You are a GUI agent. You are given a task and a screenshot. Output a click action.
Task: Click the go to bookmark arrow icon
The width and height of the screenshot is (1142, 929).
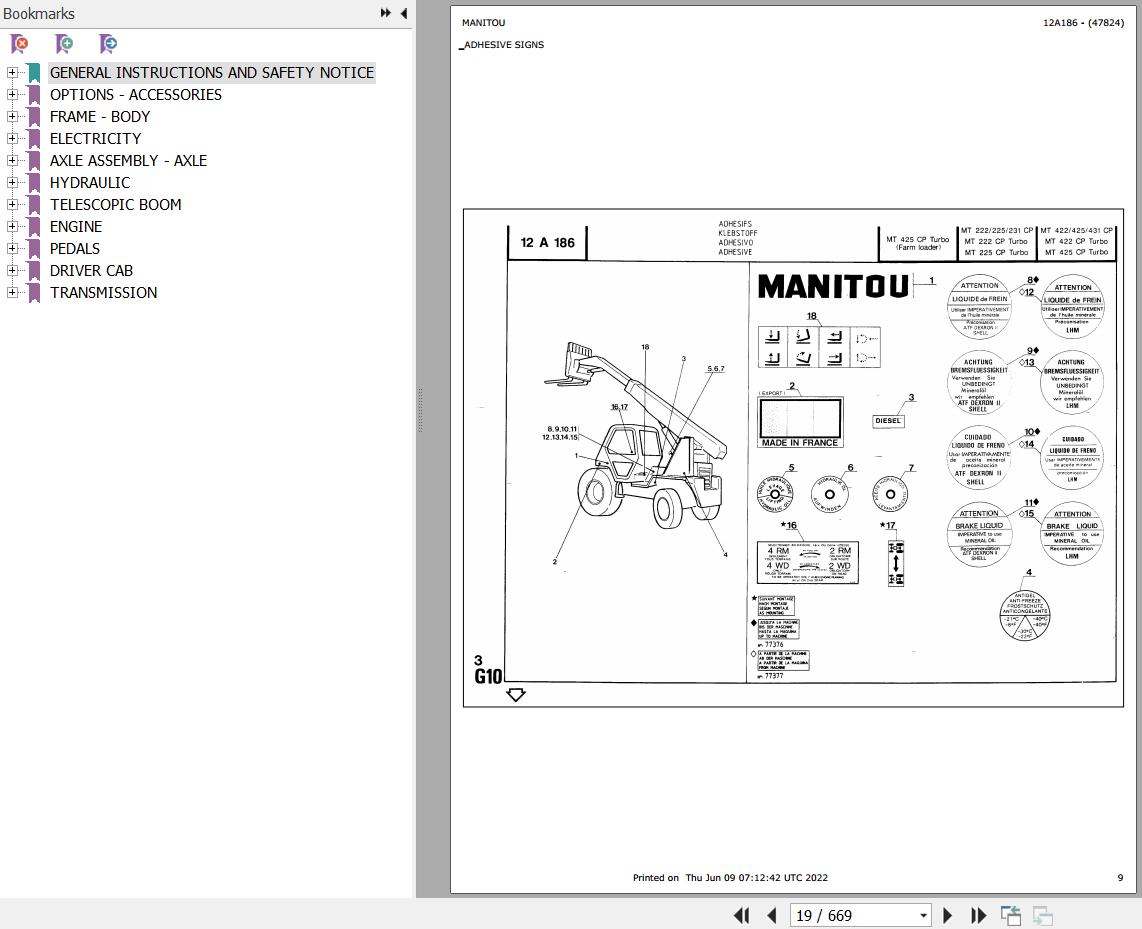point(108,44)
